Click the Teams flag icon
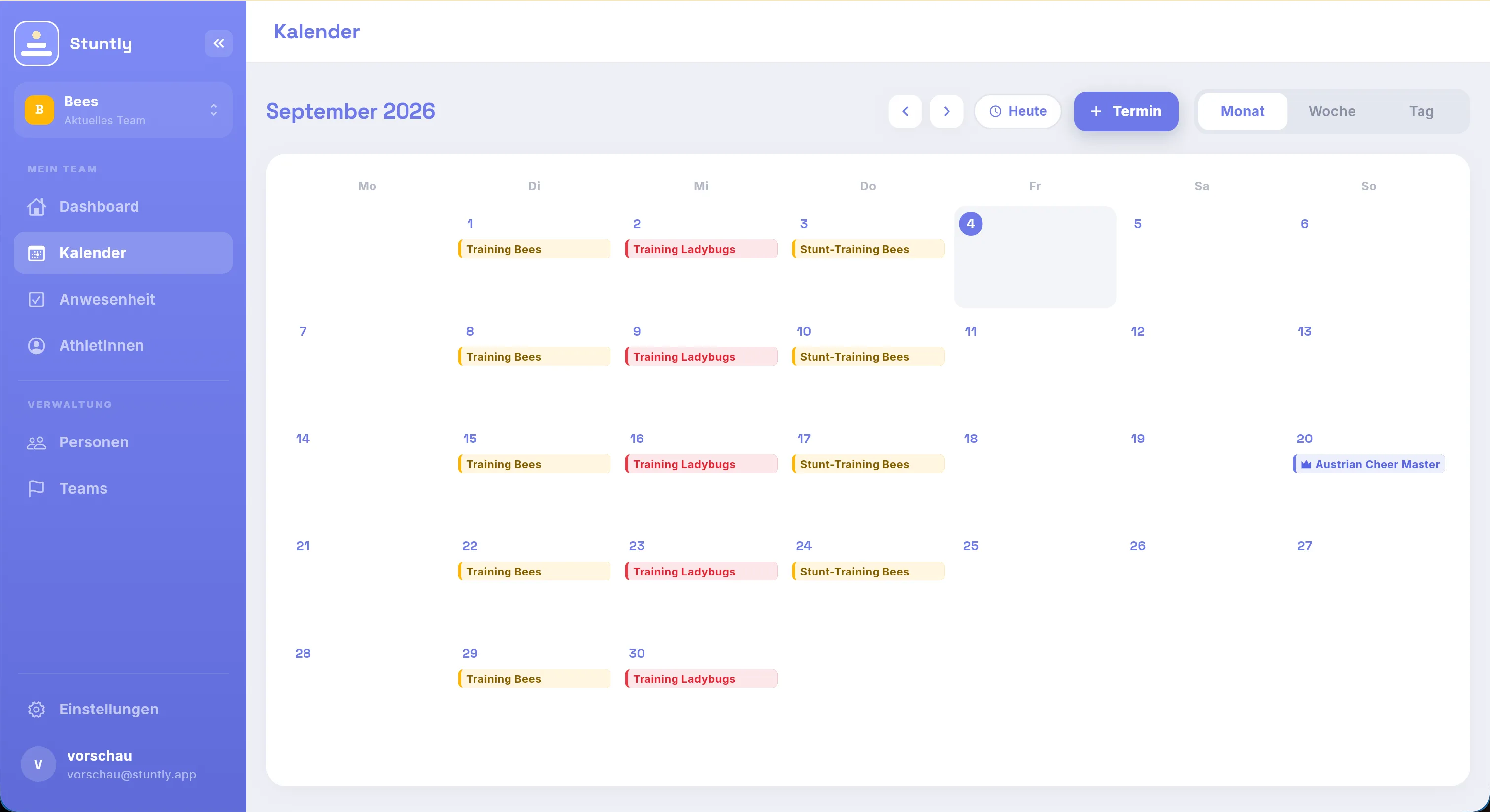This screenshot has height=812, width=1490. (36, 489)
